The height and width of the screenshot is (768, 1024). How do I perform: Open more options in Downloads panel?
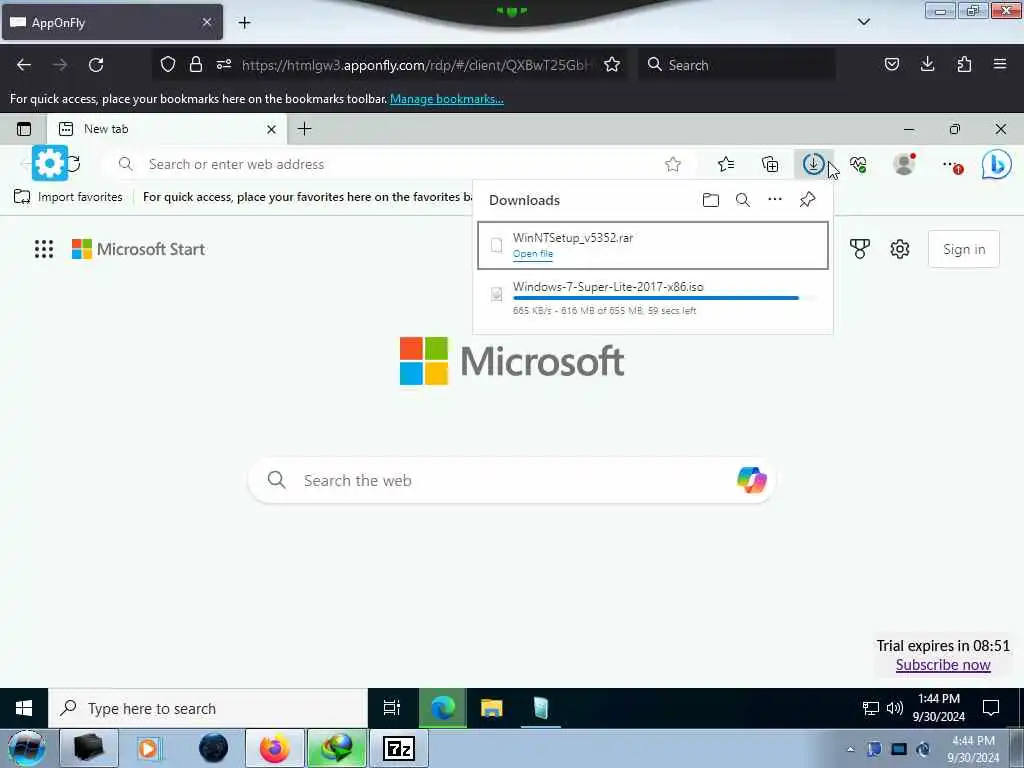coord(775,199)
